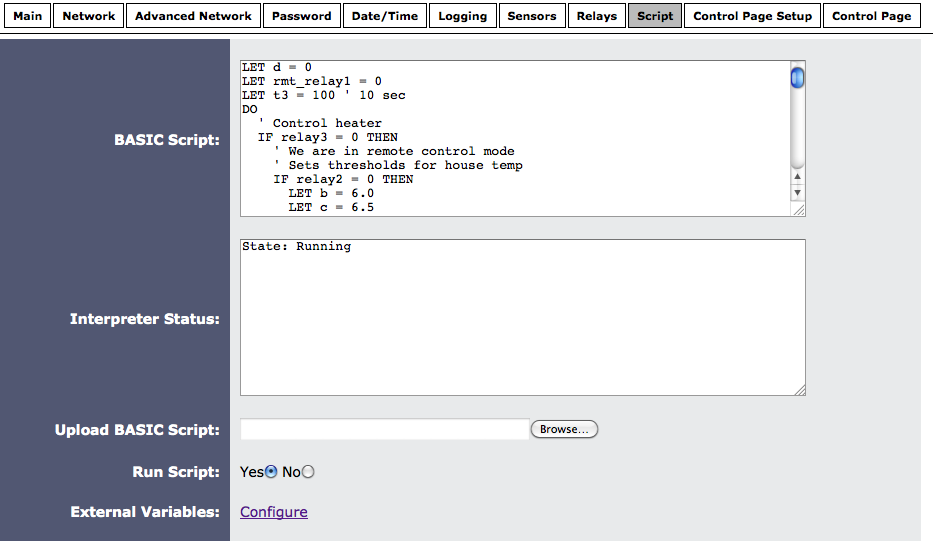
Task: Open the Main tab
Action: coord(27,16)
